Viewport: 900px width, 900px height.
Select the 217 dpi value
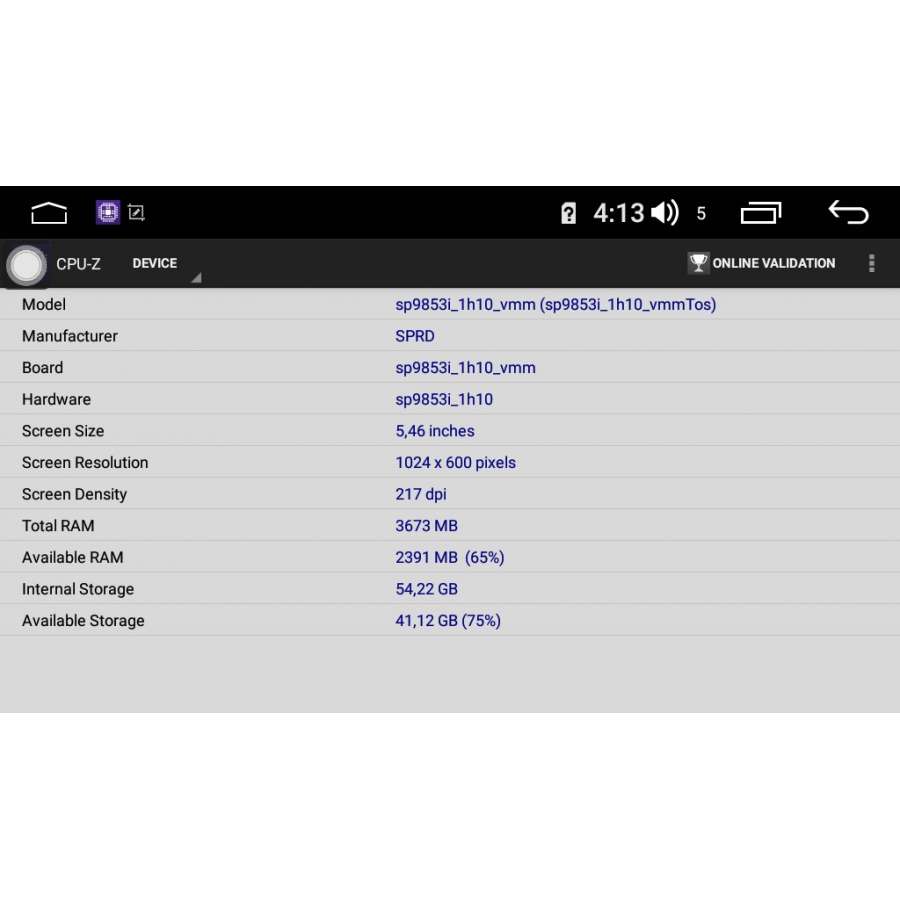[x=421, y=494]
